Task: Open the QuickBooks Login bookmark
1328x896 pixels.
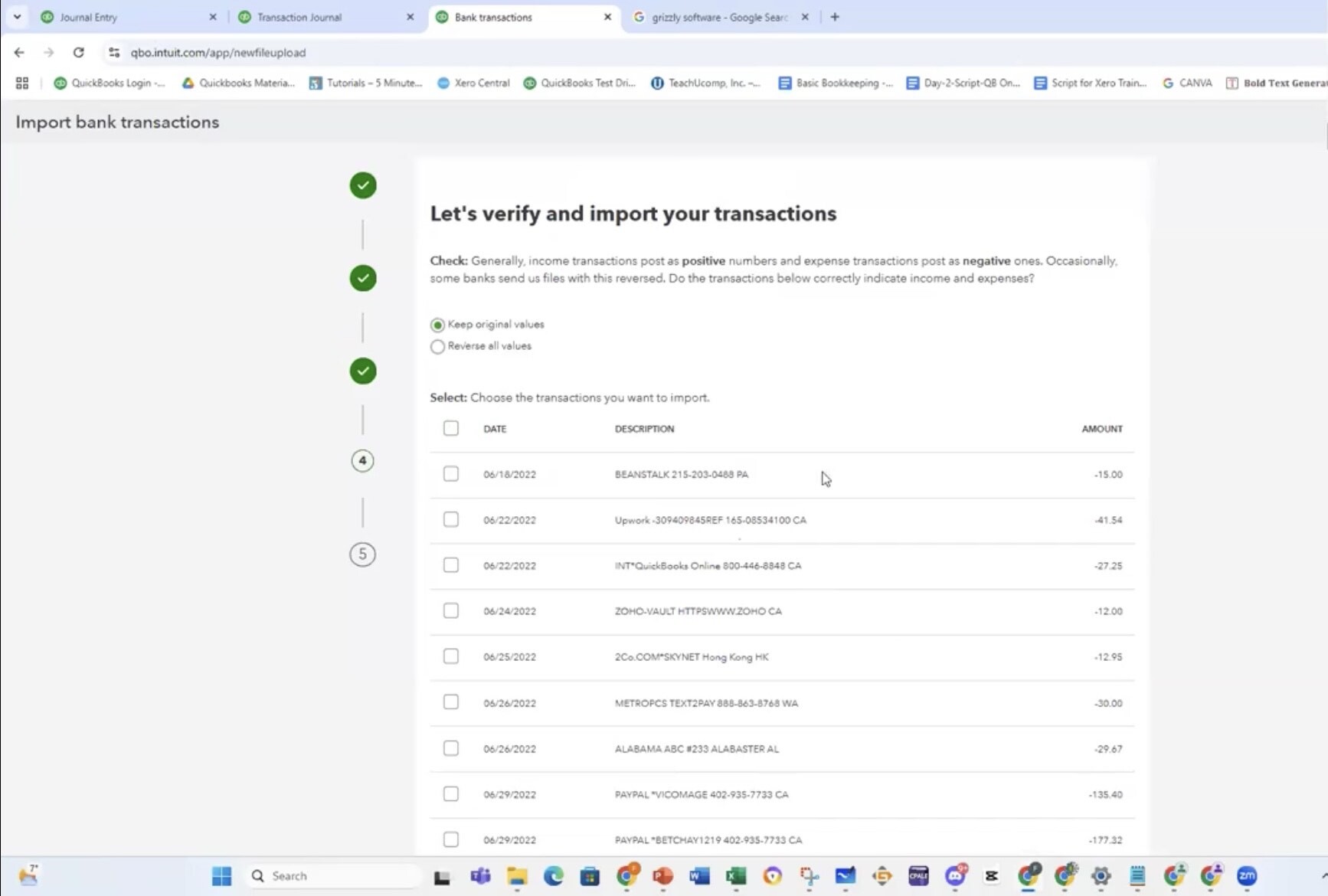Action: pos(109,83)
